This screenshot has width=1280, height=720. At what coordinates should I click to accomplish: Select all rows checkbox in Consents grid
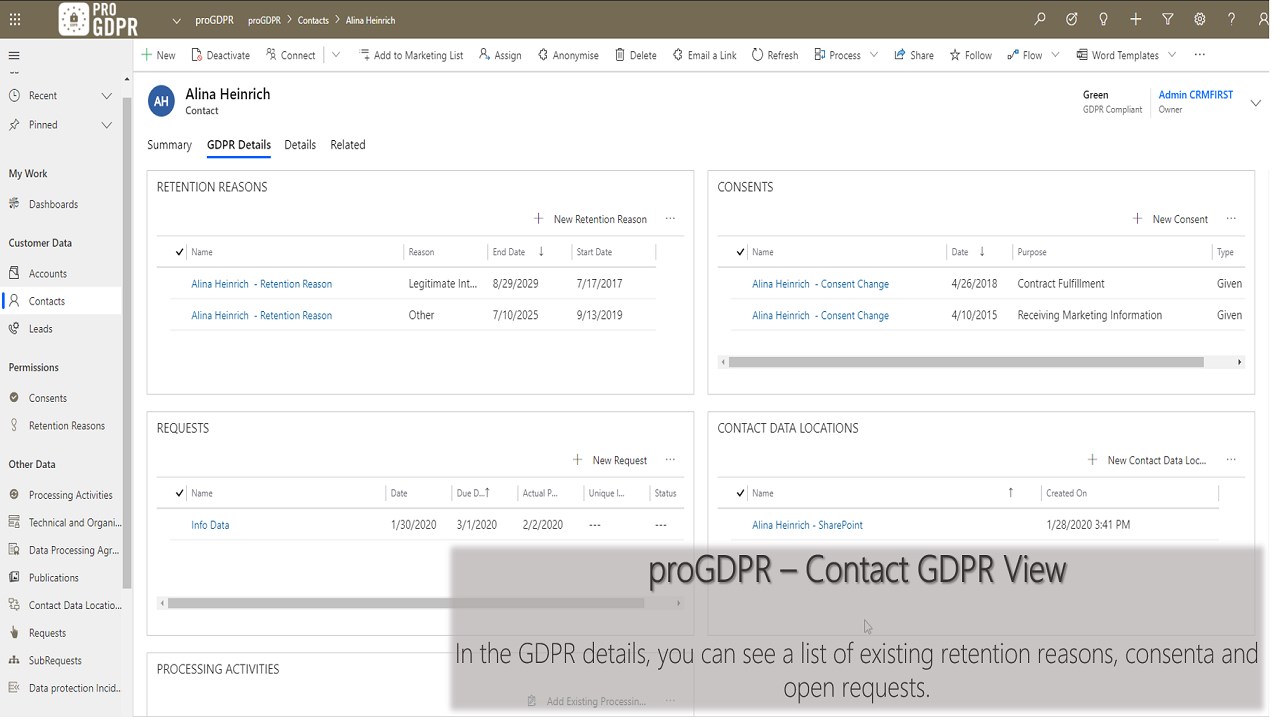click(741, 252)
